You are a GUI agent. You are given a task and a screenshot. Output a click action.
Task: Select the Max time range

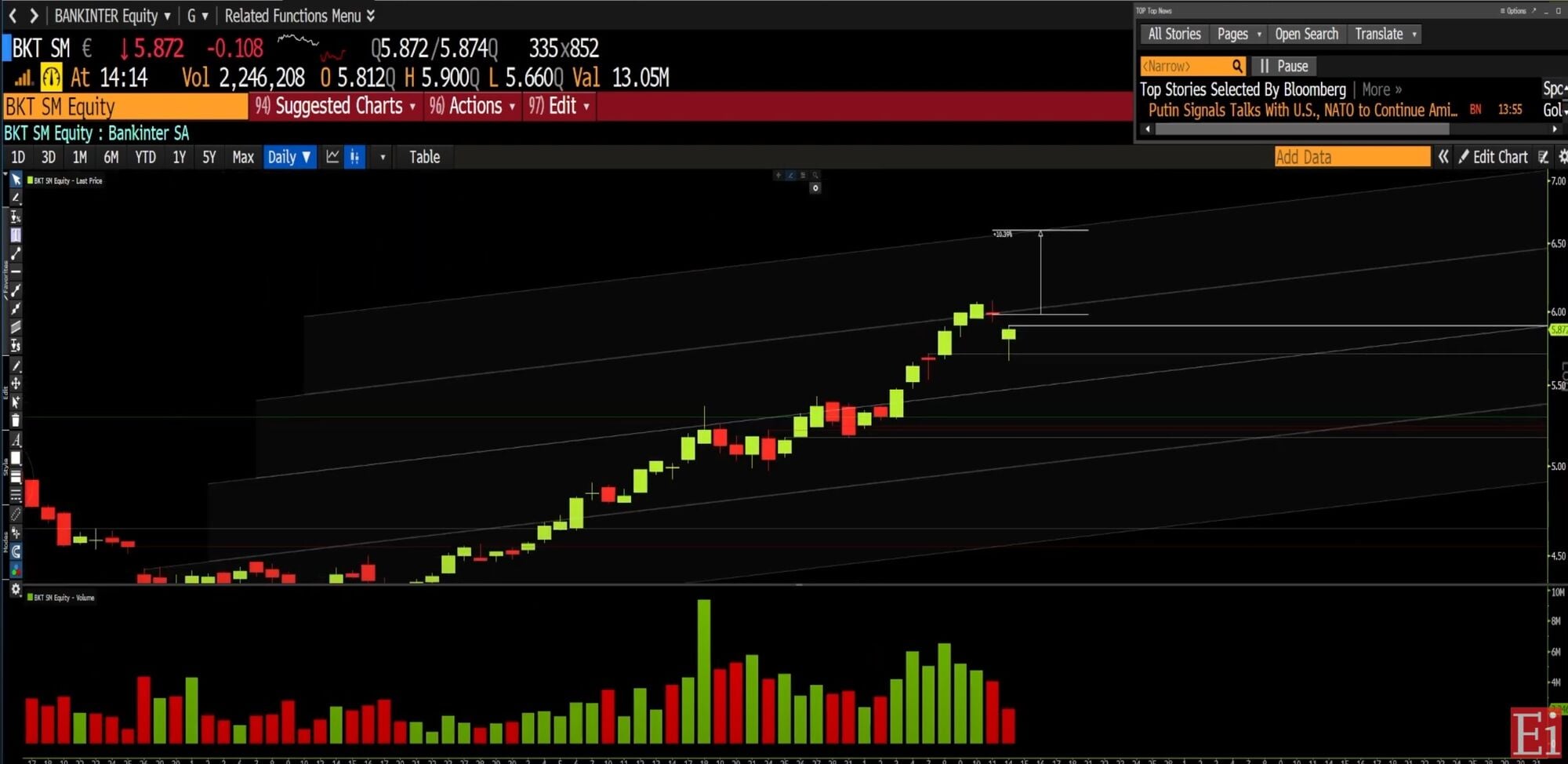click(x=243, y=157)
